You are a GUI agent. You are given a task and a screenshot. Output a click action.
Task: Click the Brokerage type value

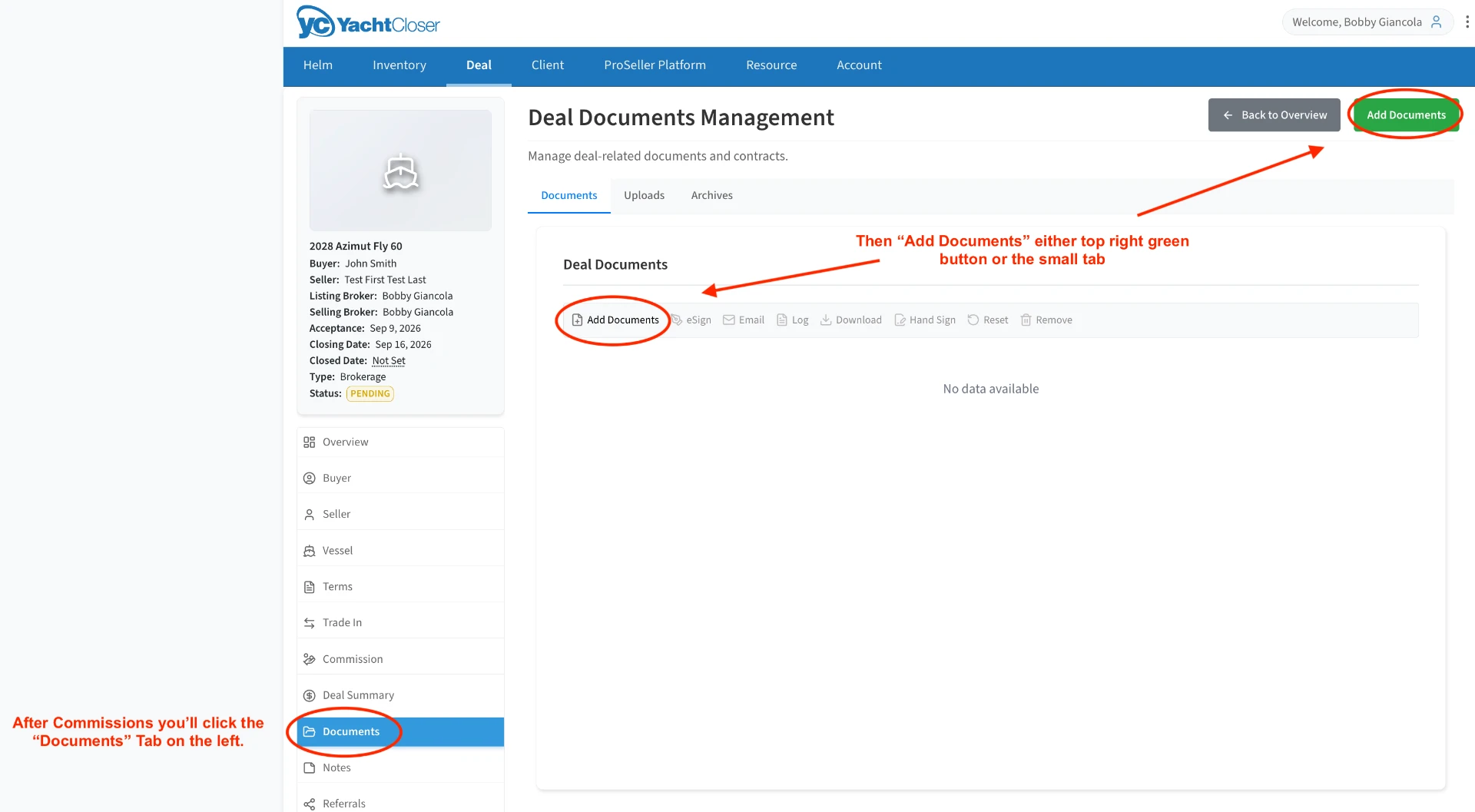click(x=363, y=377)
